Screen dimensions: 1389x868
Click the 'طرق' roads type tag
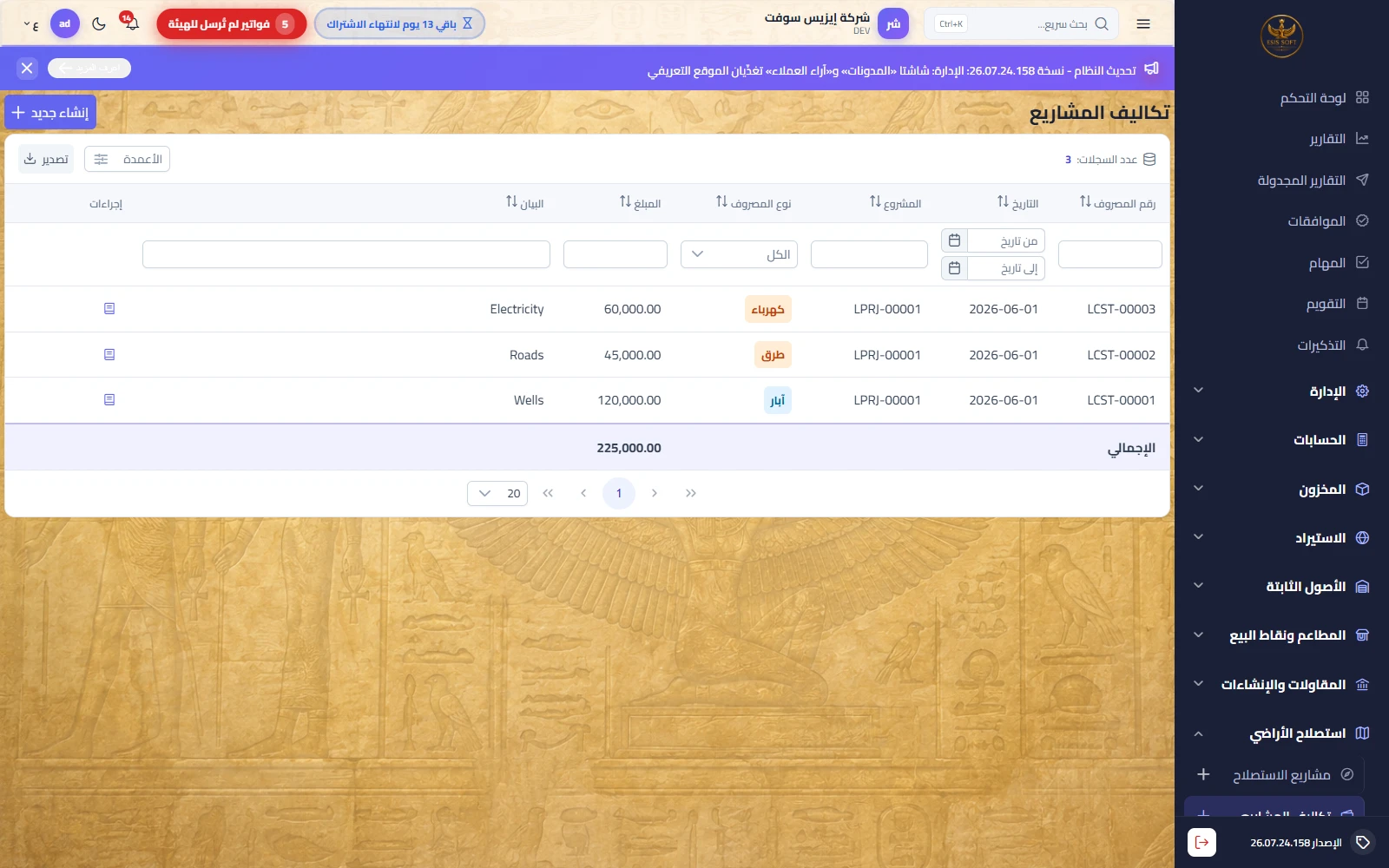(x=773, y=354)
